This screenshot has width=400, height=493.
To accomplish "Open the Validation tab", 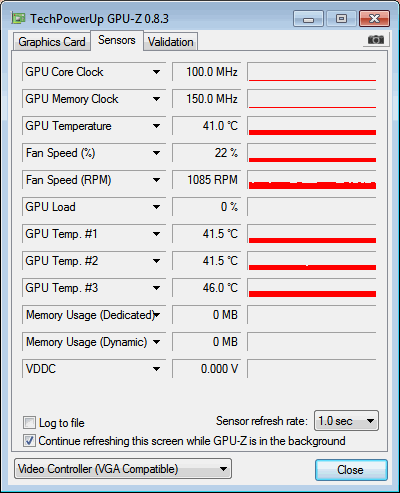I will [171, 42].
